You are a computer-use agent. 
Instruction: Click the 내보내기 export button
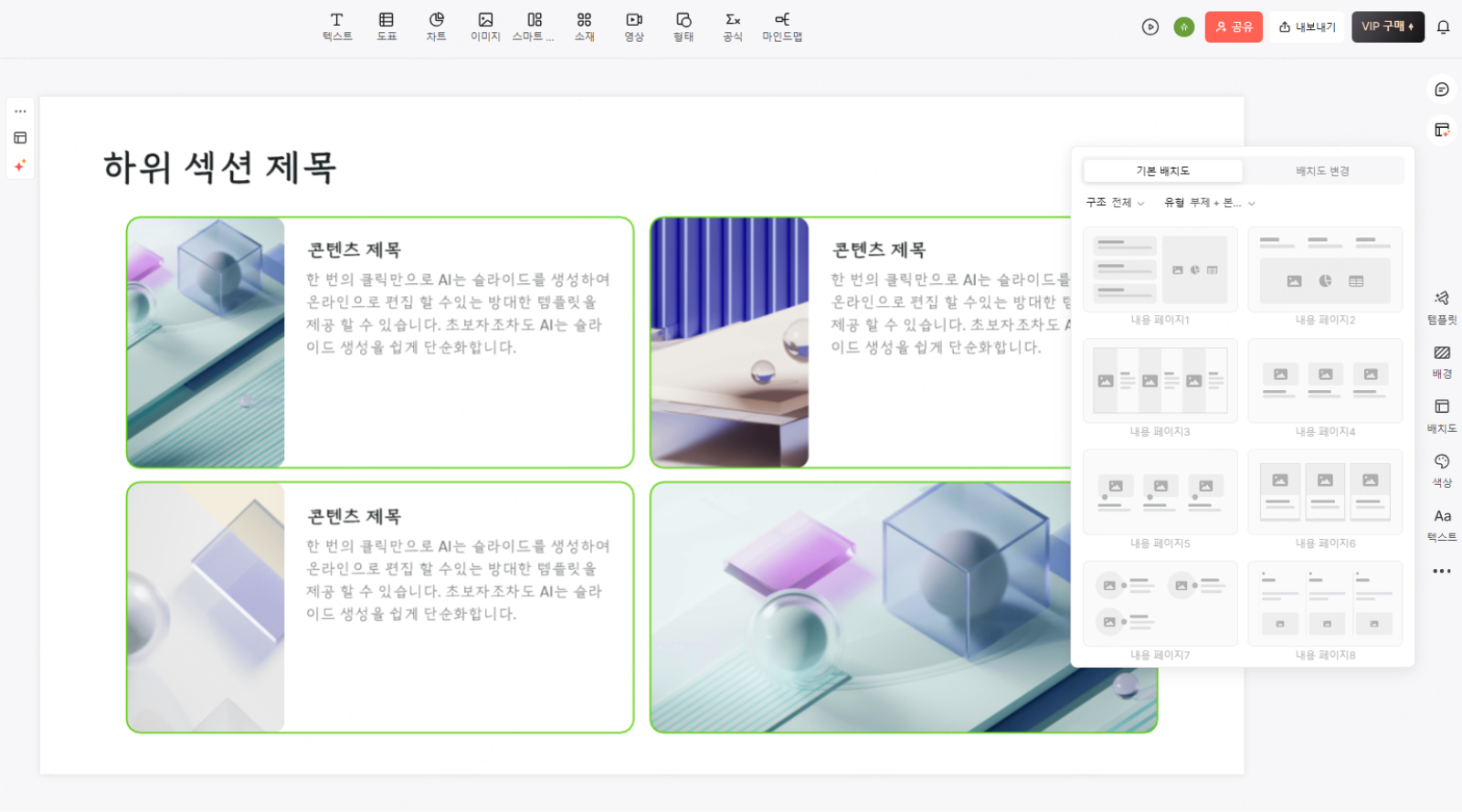pos(1307,27)
